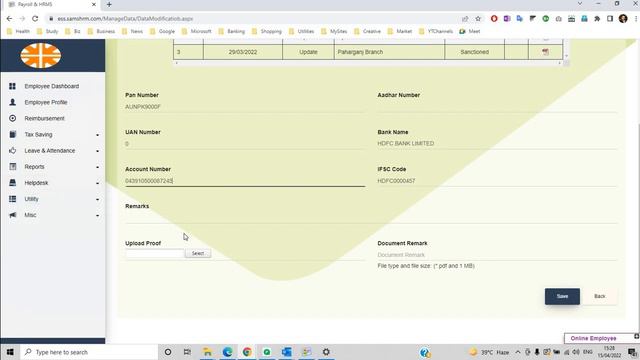The image size is (640, 360).
Task: Click the Aadhar Number field
Action: tap(497, 107)
